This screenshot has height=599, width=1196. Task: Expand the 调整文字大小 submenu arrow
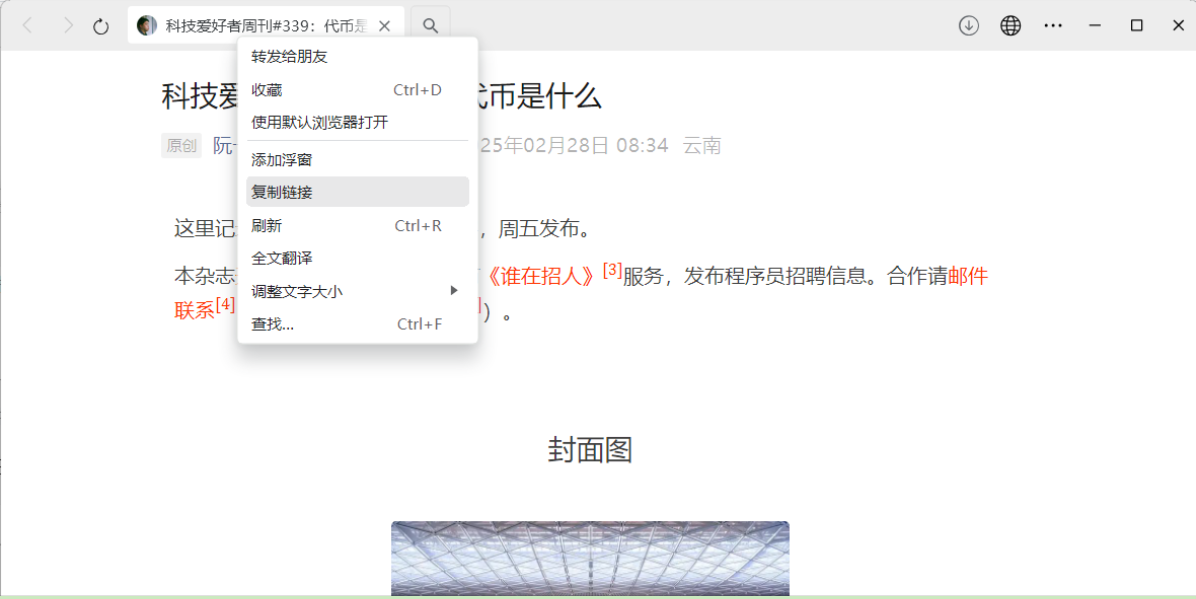453,291
